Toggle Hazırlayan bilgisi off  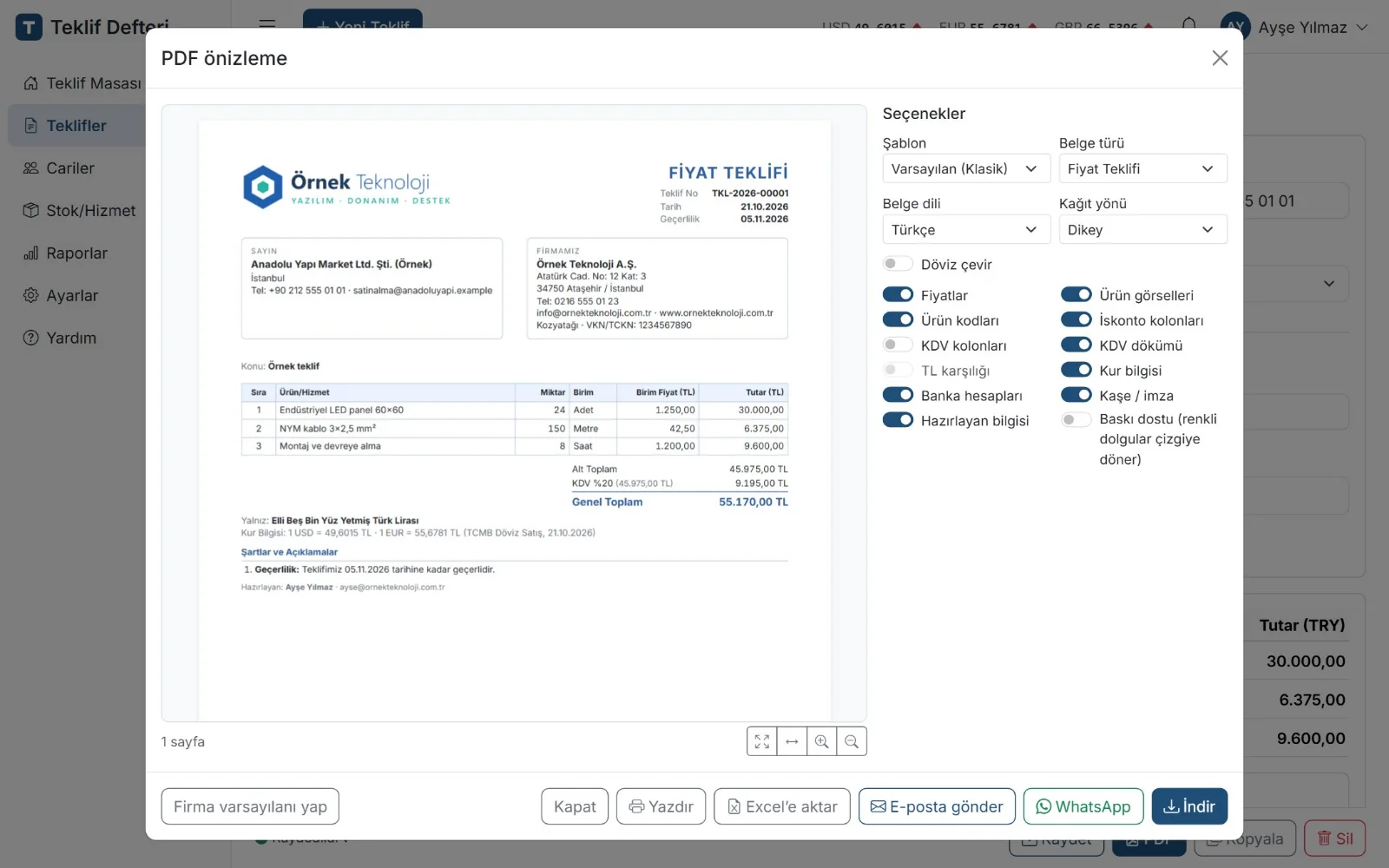(x=898, y=421)
